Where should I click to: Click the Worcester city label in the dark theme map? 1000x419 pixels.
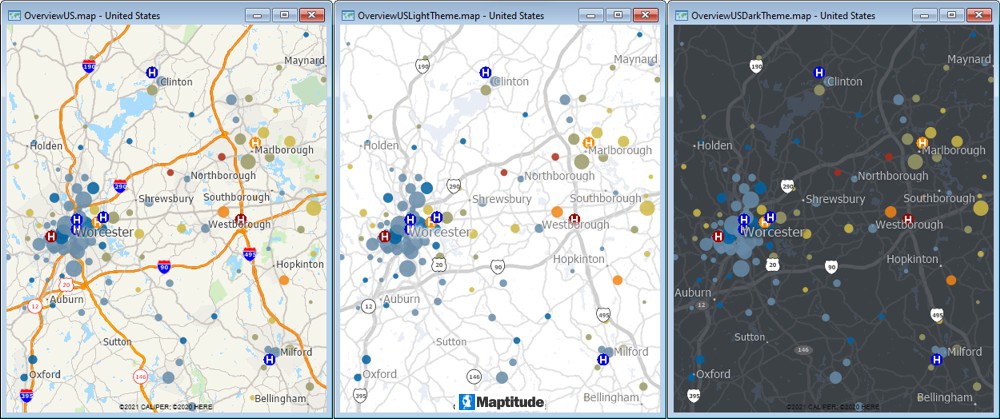click(770, 232)
